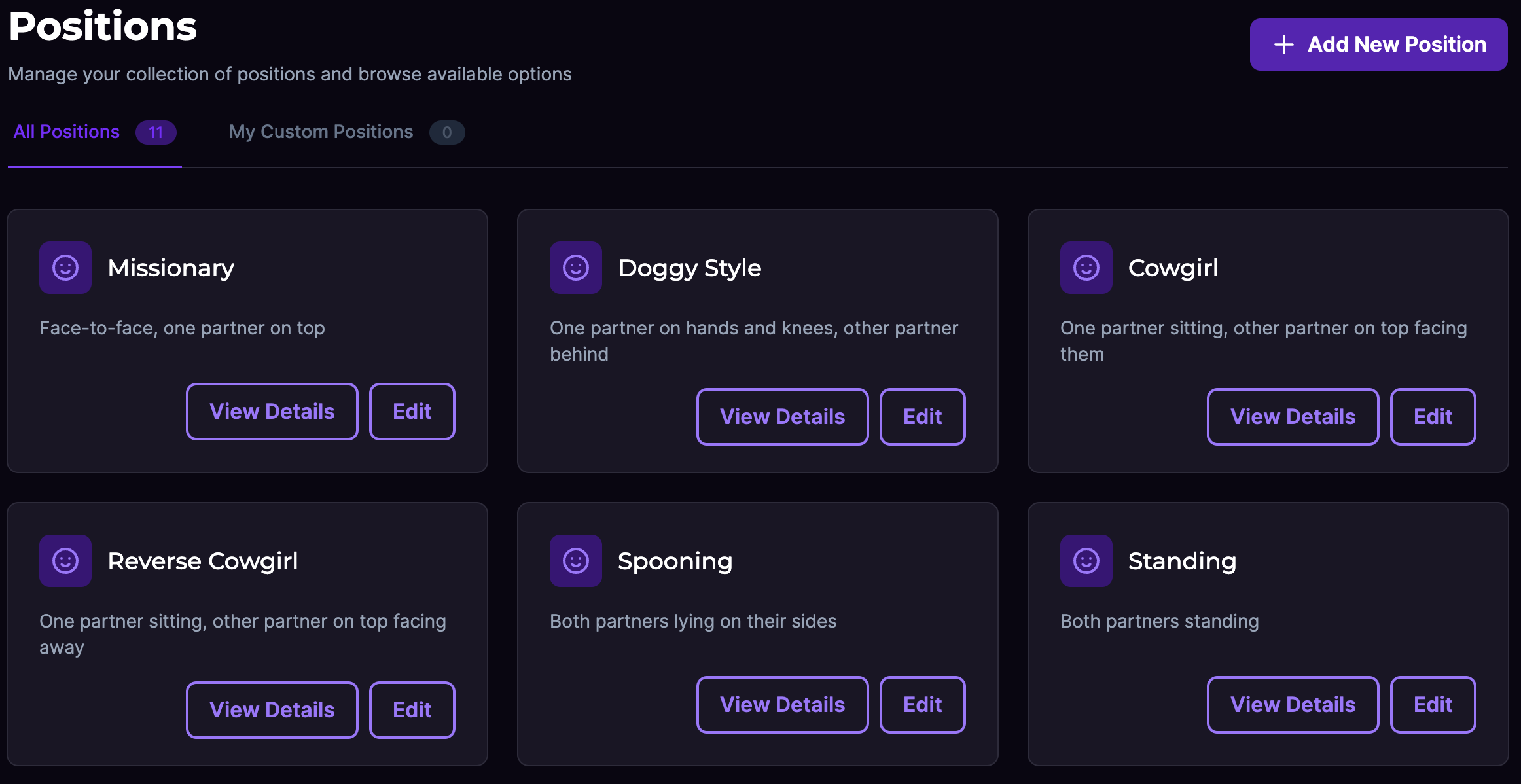The width and height of the screenshot is (1521, 784).
Task: Click 'Manage your collection of positions' subtitle
Action: point(290,74)
